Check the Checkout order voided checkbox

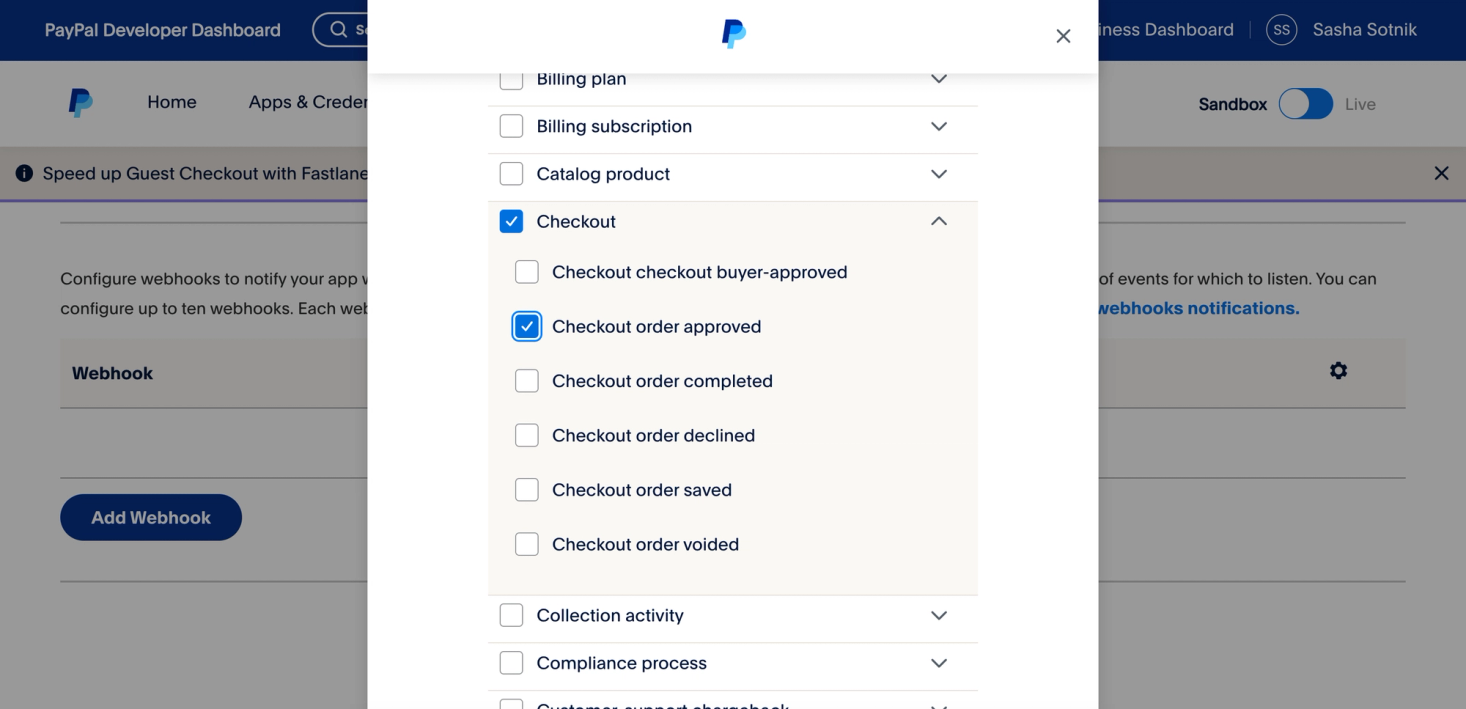pyautogui.click(x=527, y=545)
